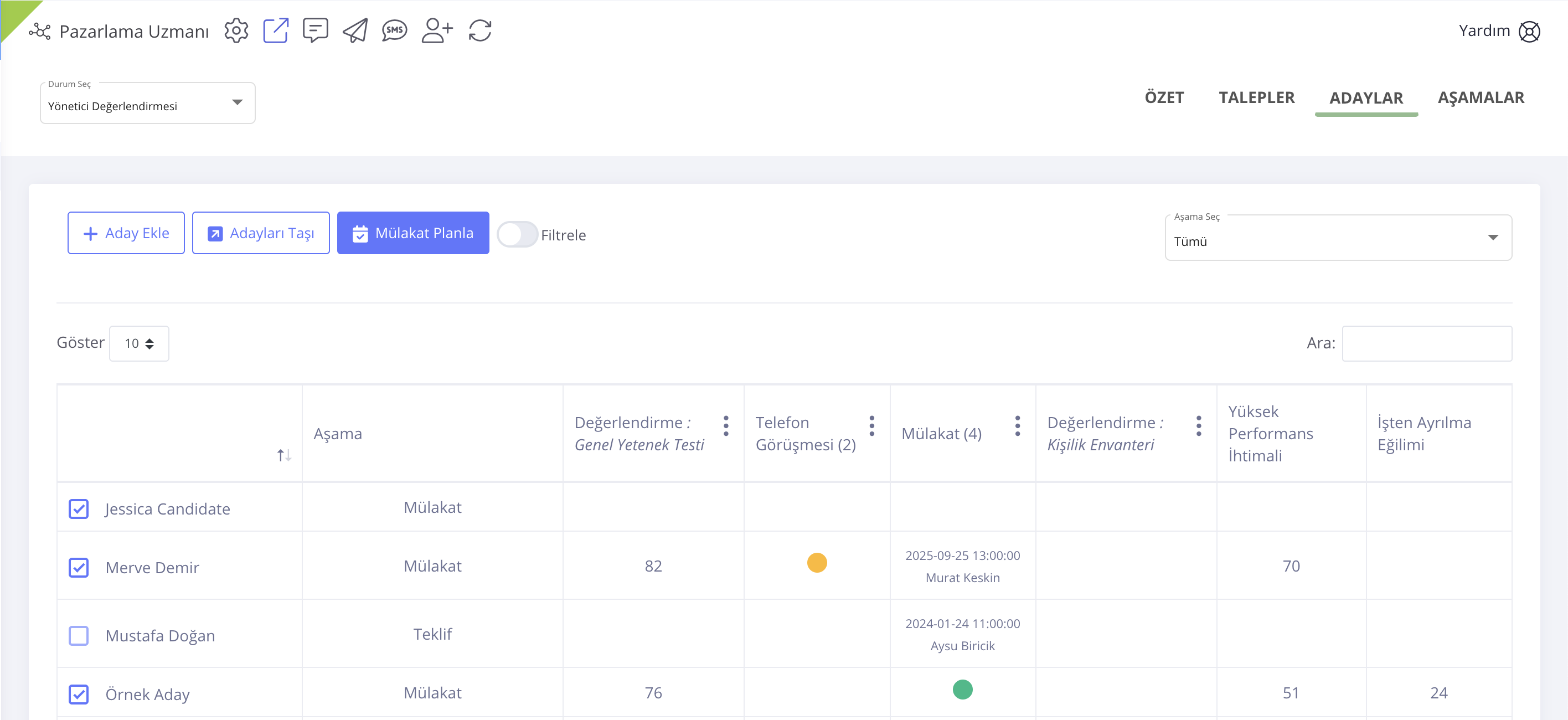The width and height of the screenshot is (1568, 720).
Task: Uncheck the Jessica Candidate checkbox
Action: point(79,508)
